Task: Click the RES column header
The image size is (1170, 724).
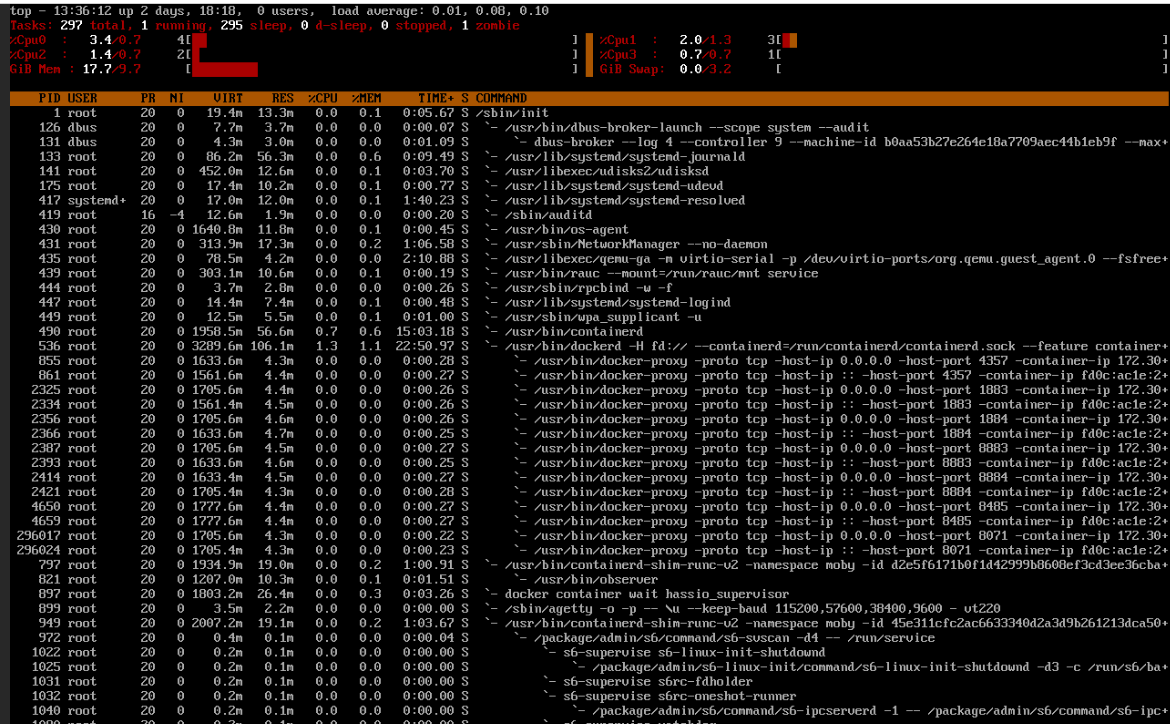Action: (x=282, y=98)
